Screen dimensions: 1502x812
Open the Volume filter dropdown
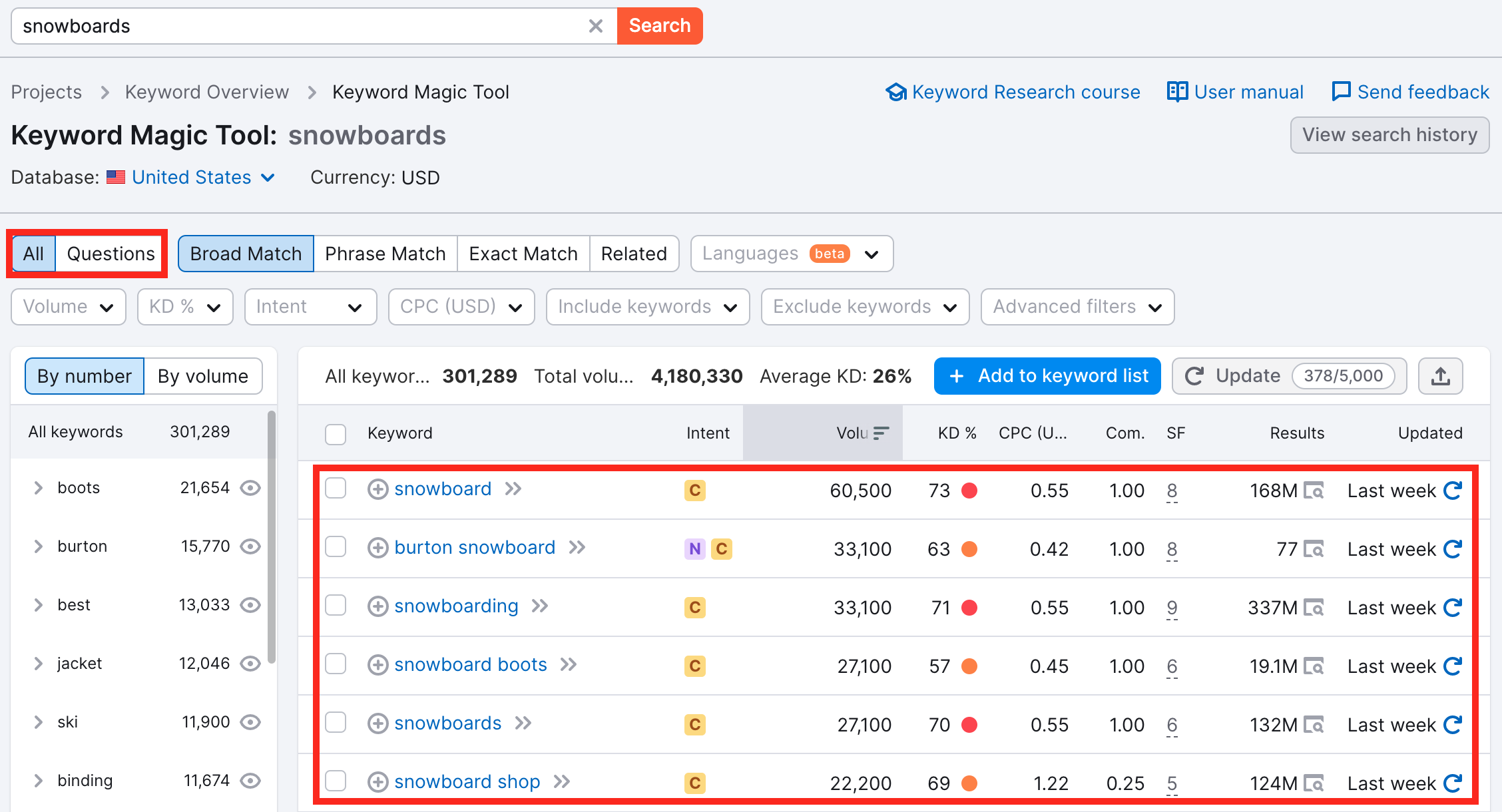[69, 307]
